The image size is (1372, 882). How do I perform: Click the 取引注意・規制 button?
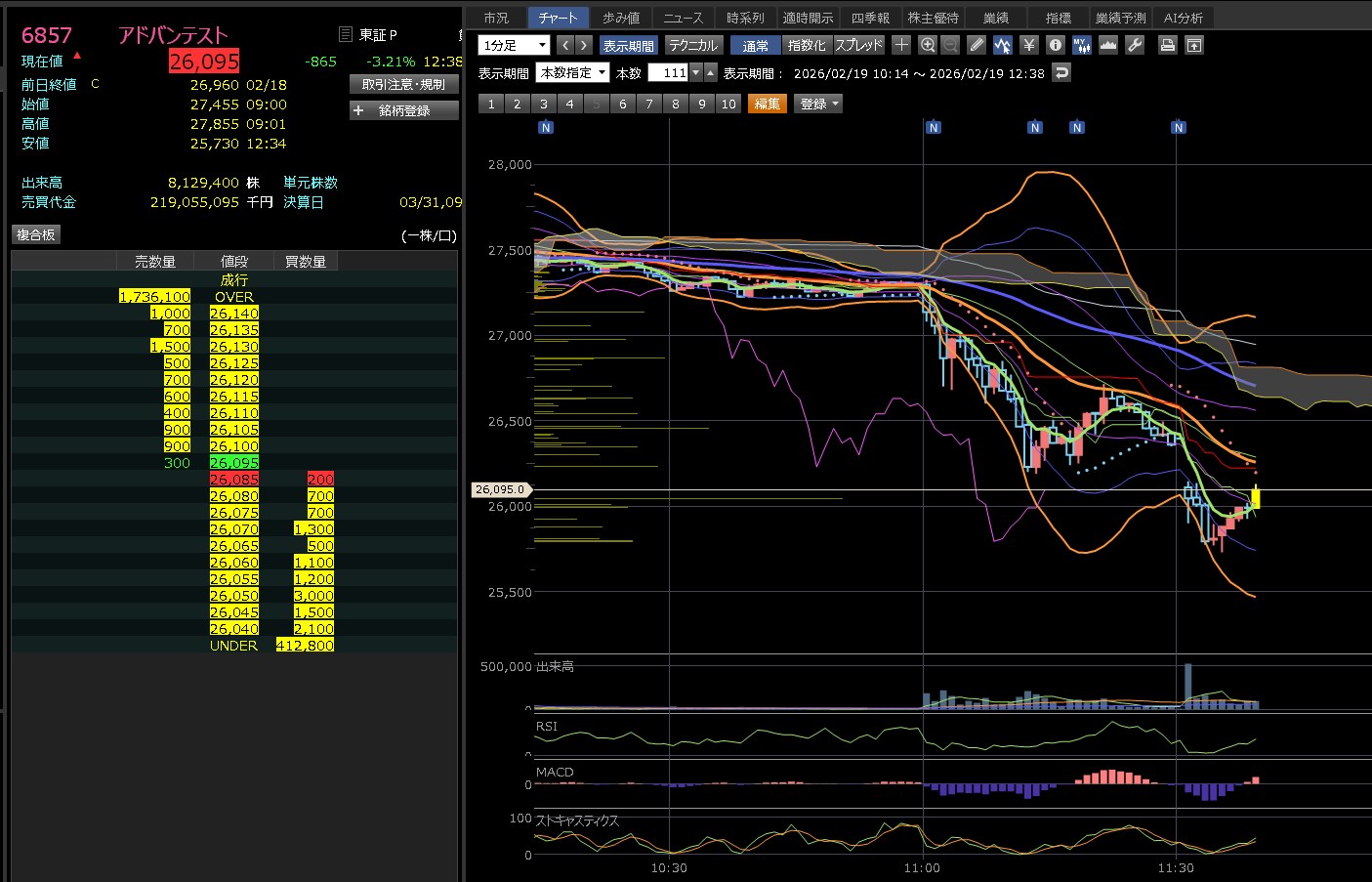pyautogui.click(x=403, y=85)
